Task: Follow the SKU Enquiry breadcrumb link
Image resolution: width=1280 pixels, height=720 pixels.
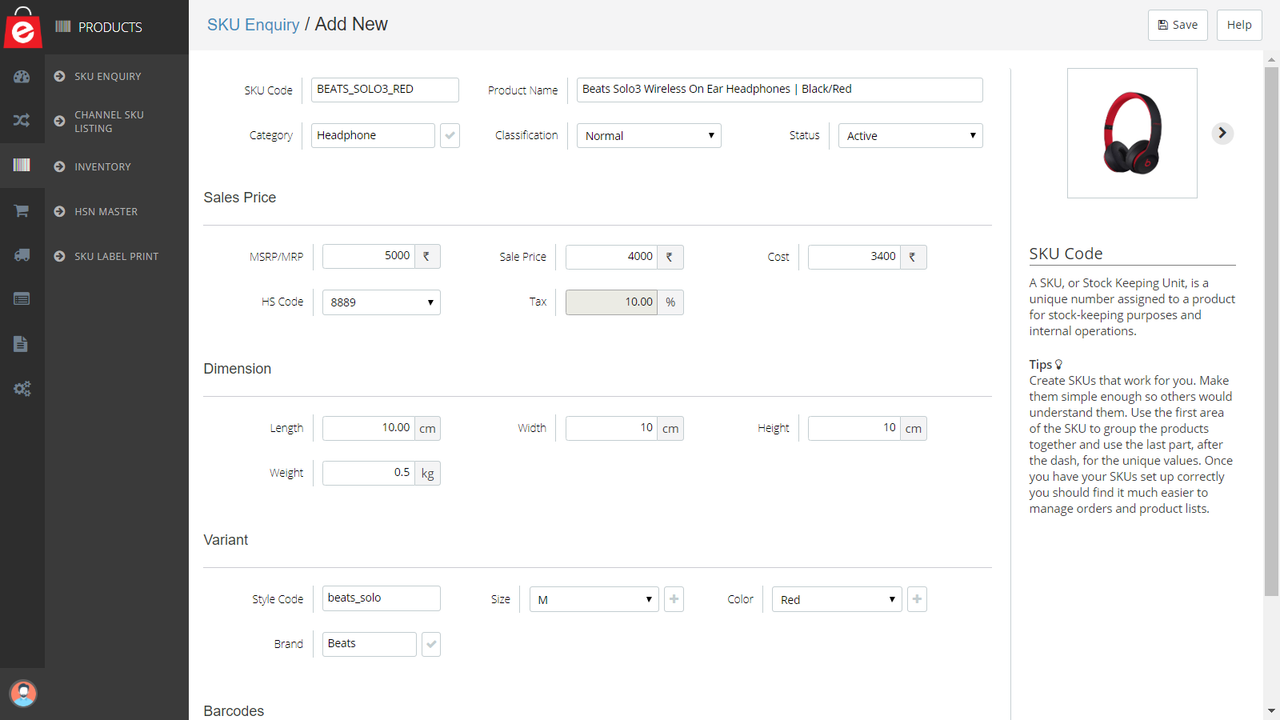Action: point(253,24)
